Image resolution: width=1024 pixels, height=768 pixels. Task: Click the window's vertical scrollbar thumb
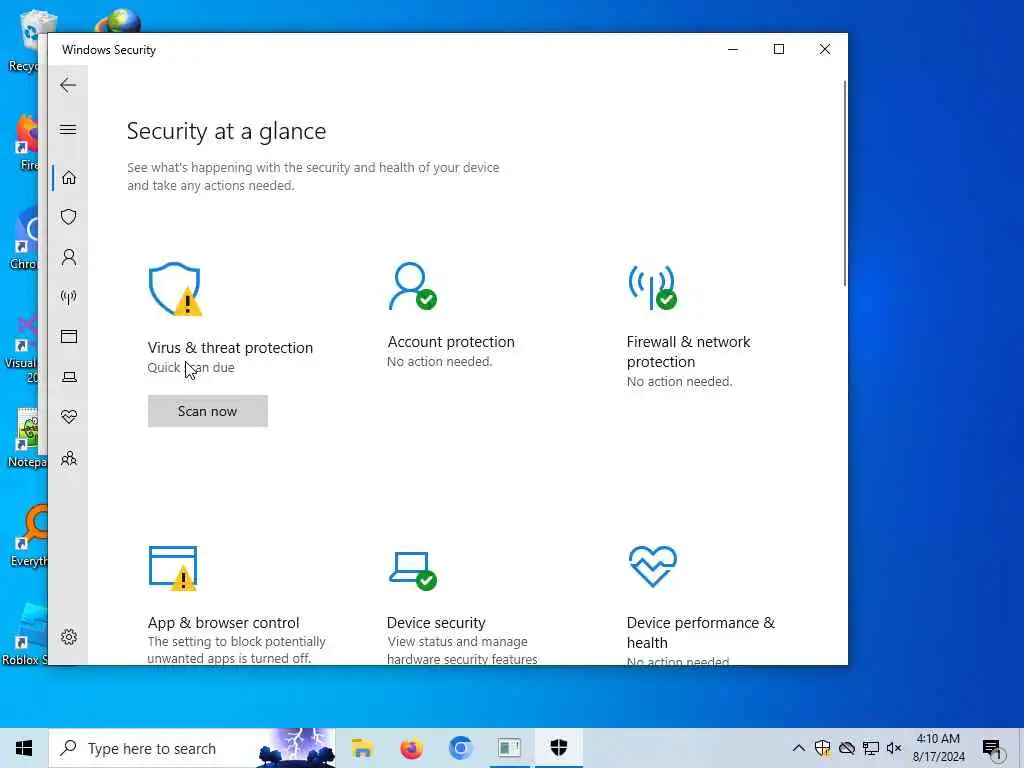pos(844,183)
